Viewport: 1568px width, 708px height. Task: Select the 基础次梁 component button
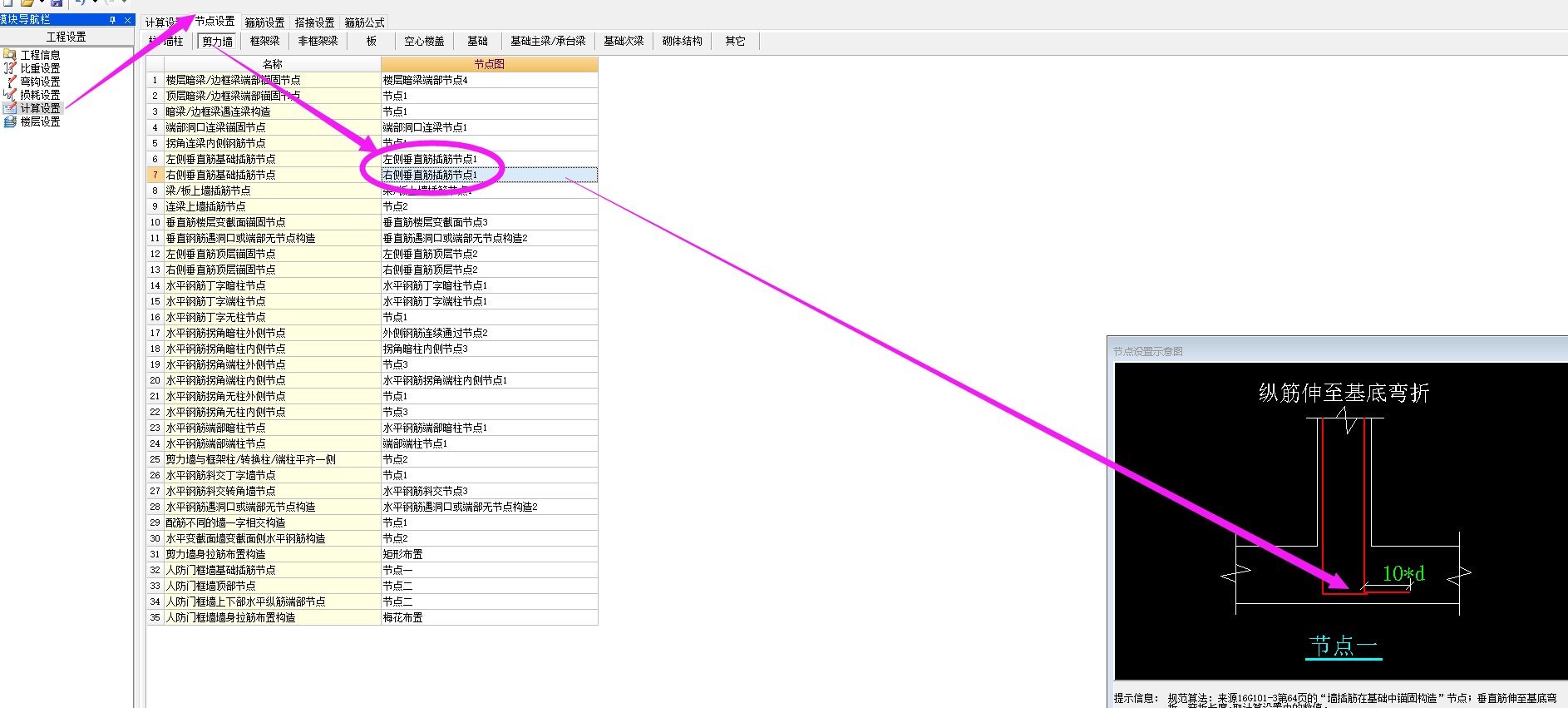tap(624, 41)
